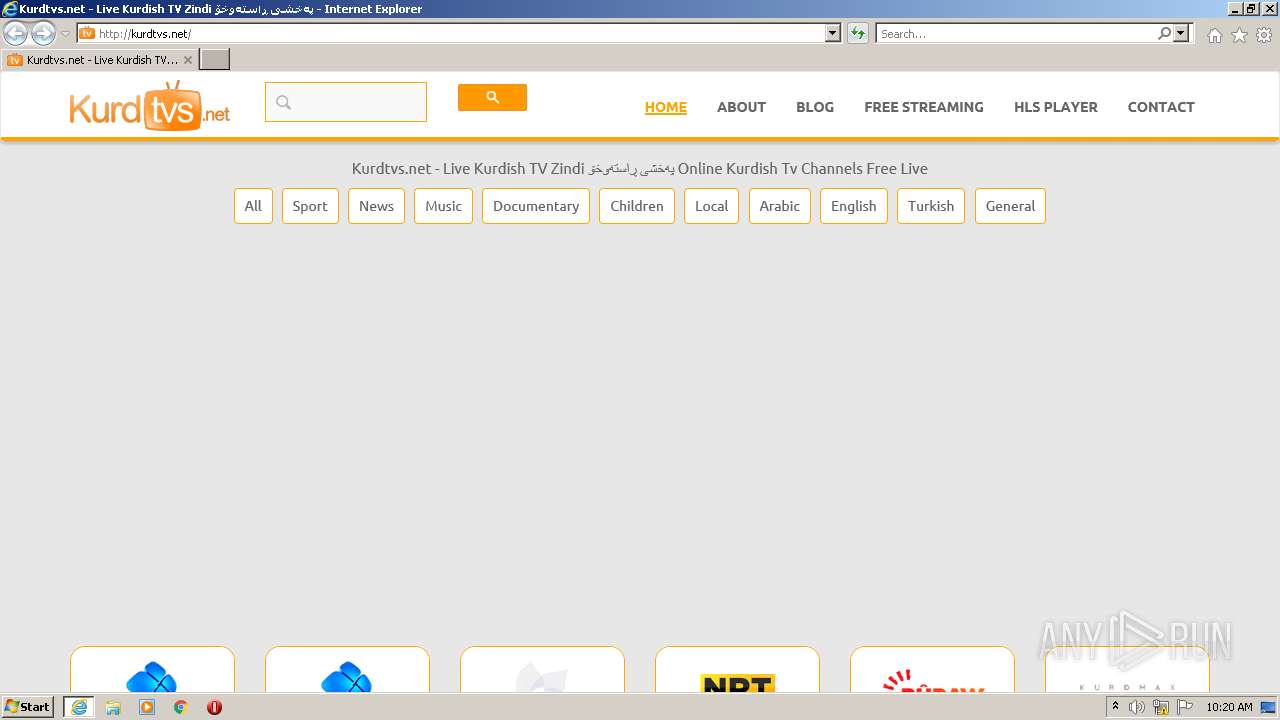Click the 10:20 AM taskbar clock
Image resolution: width=1280 pixels, height=720 pixels.
[x=1229, y=707]
